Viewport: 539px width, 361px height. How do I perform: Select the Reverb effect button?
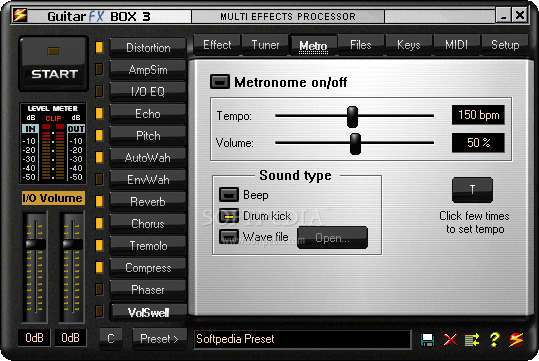tap(148, 201)
